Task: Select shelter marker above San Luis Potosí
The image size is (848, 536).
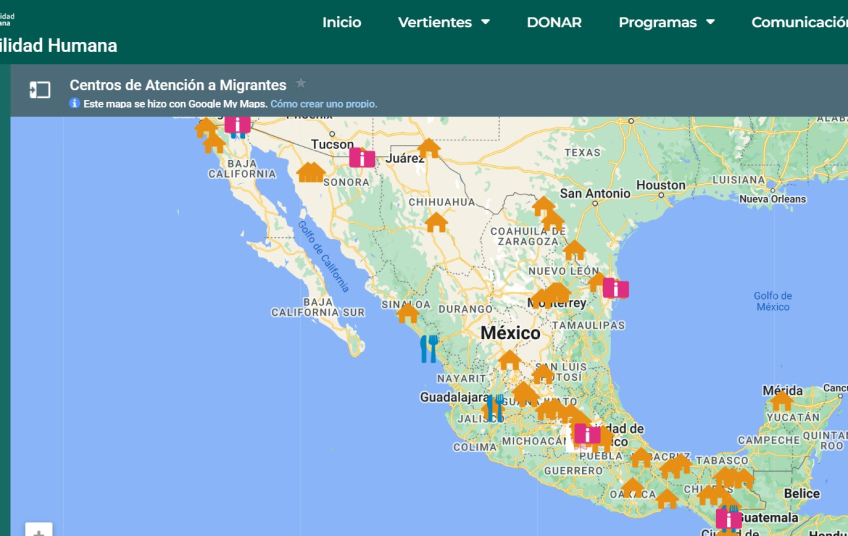Action: tap(509, 360)
